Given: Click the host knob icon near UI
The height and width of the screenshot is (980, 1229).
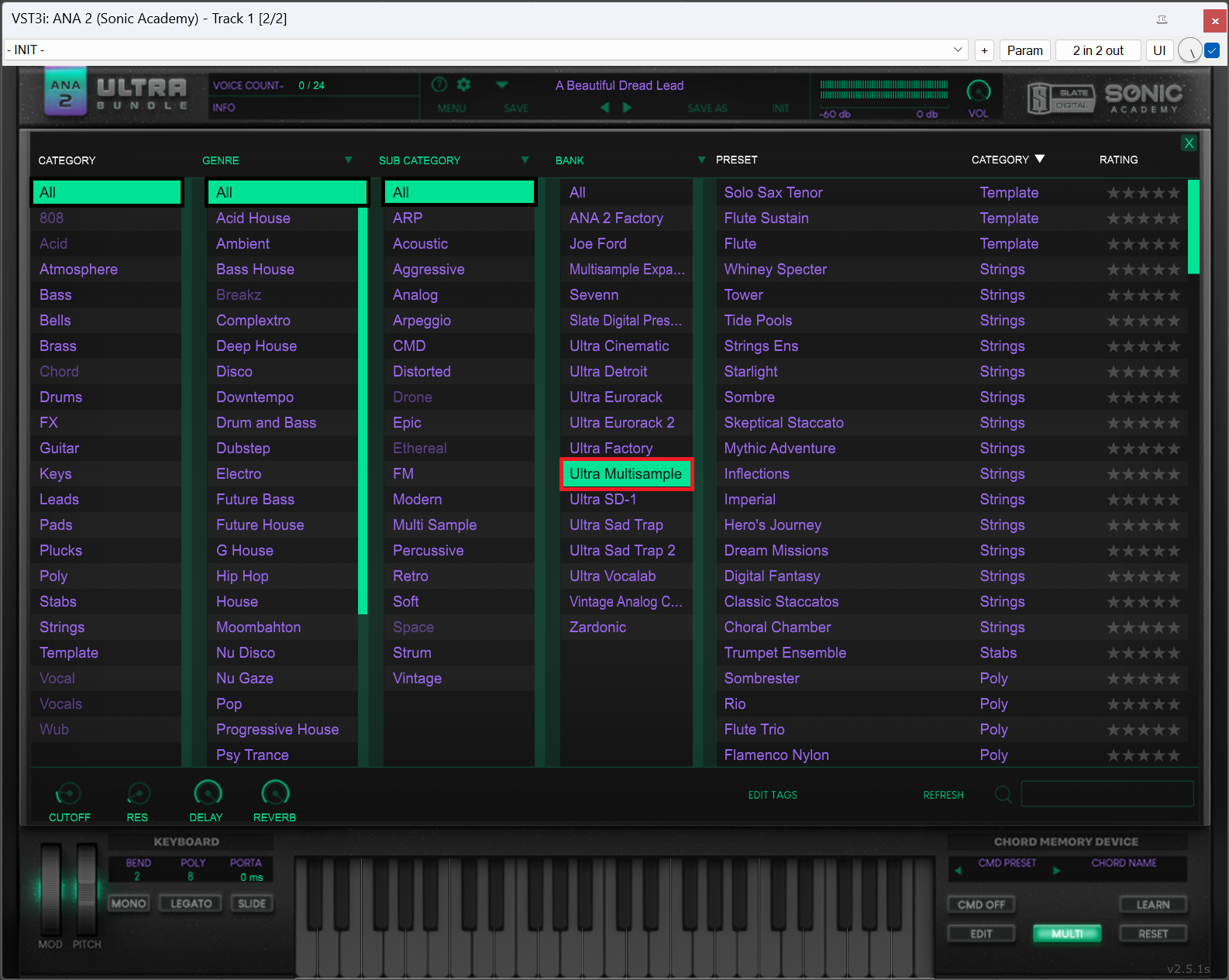Looking at the screenshot, I should point(1189,50).
